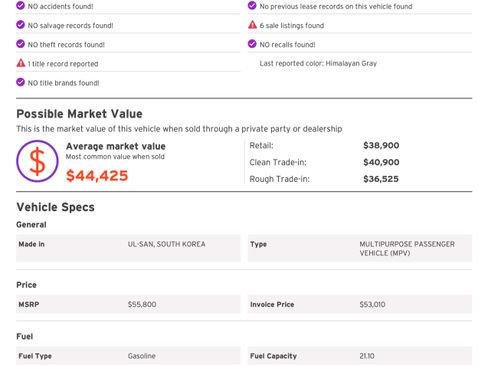
Task: Click the Made in label
Action: pyautogui.click(x=31, y=244)
